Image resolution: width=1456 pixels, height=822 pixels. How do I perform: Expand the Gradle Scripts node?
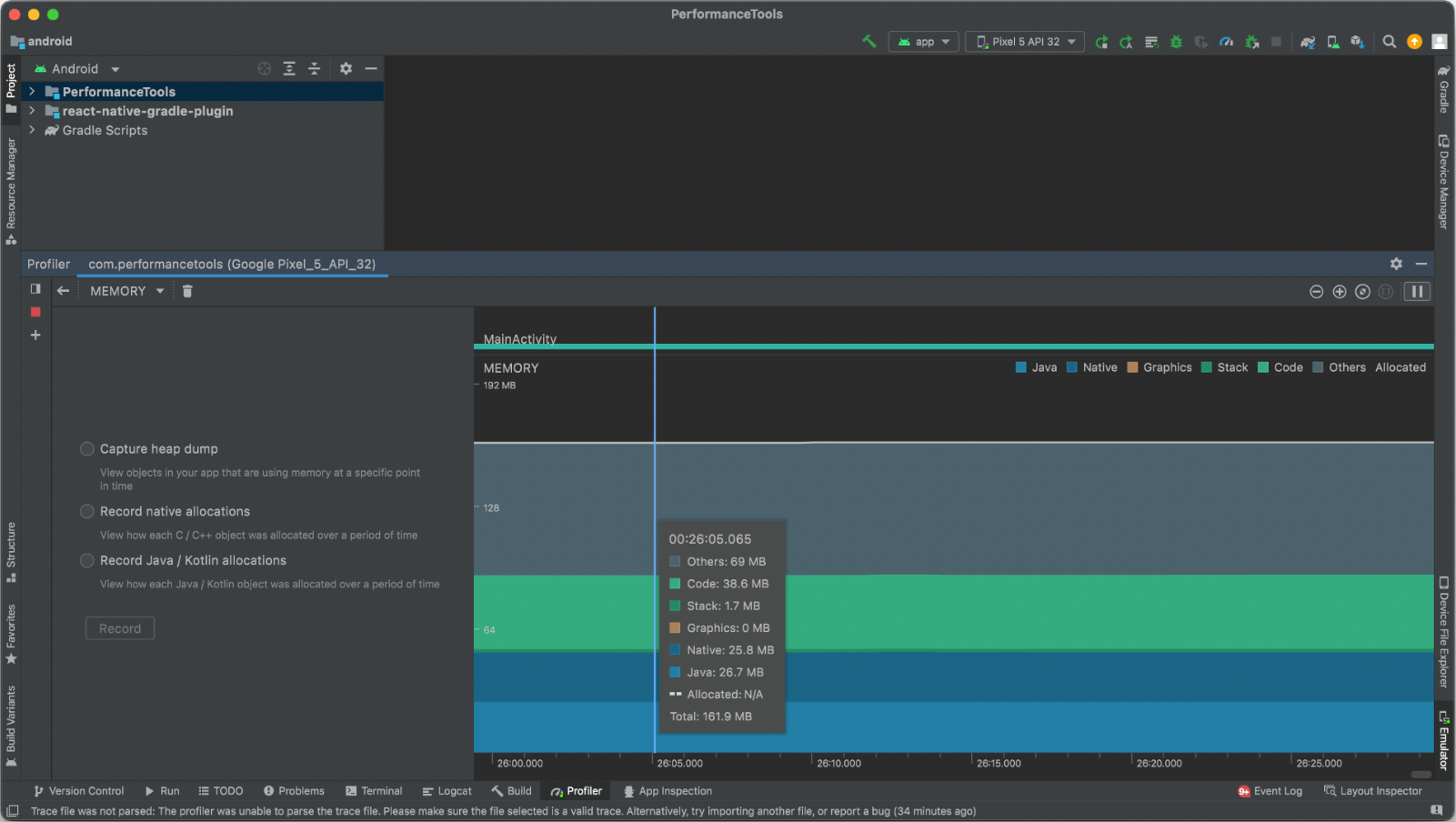point(32,130)
